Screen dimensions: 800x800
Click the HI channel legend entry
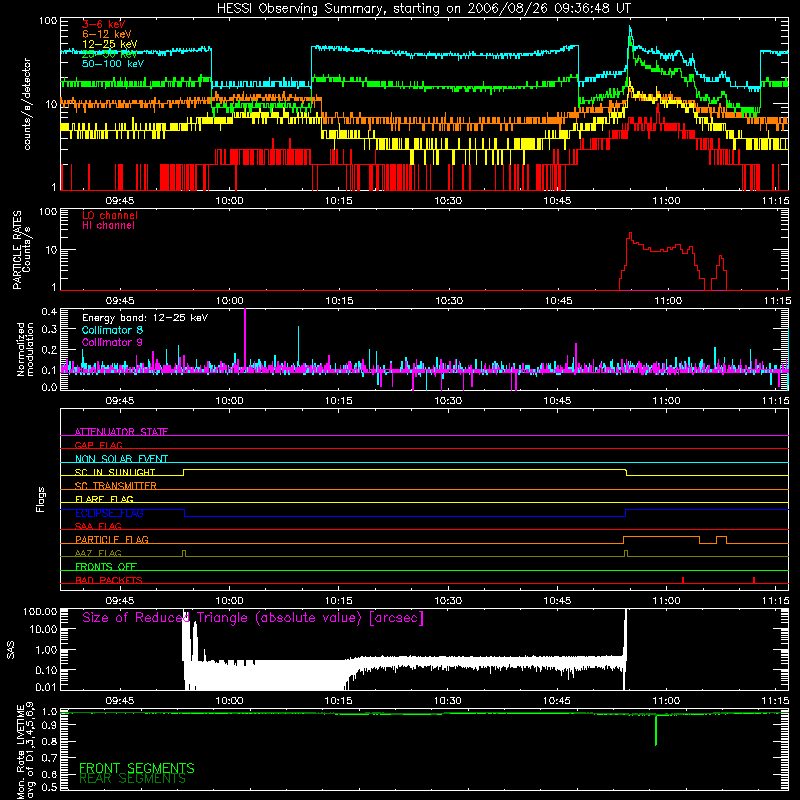pos(109,226)
